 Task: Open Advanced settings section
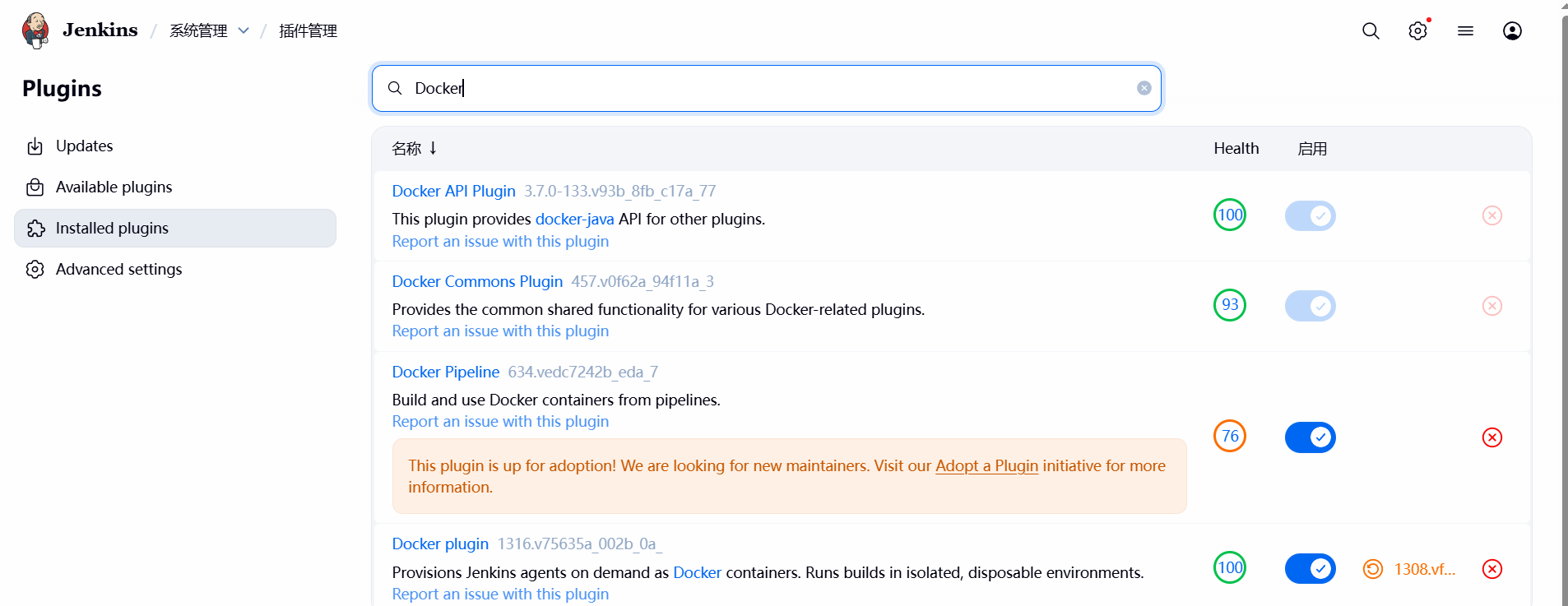[118, 270]
